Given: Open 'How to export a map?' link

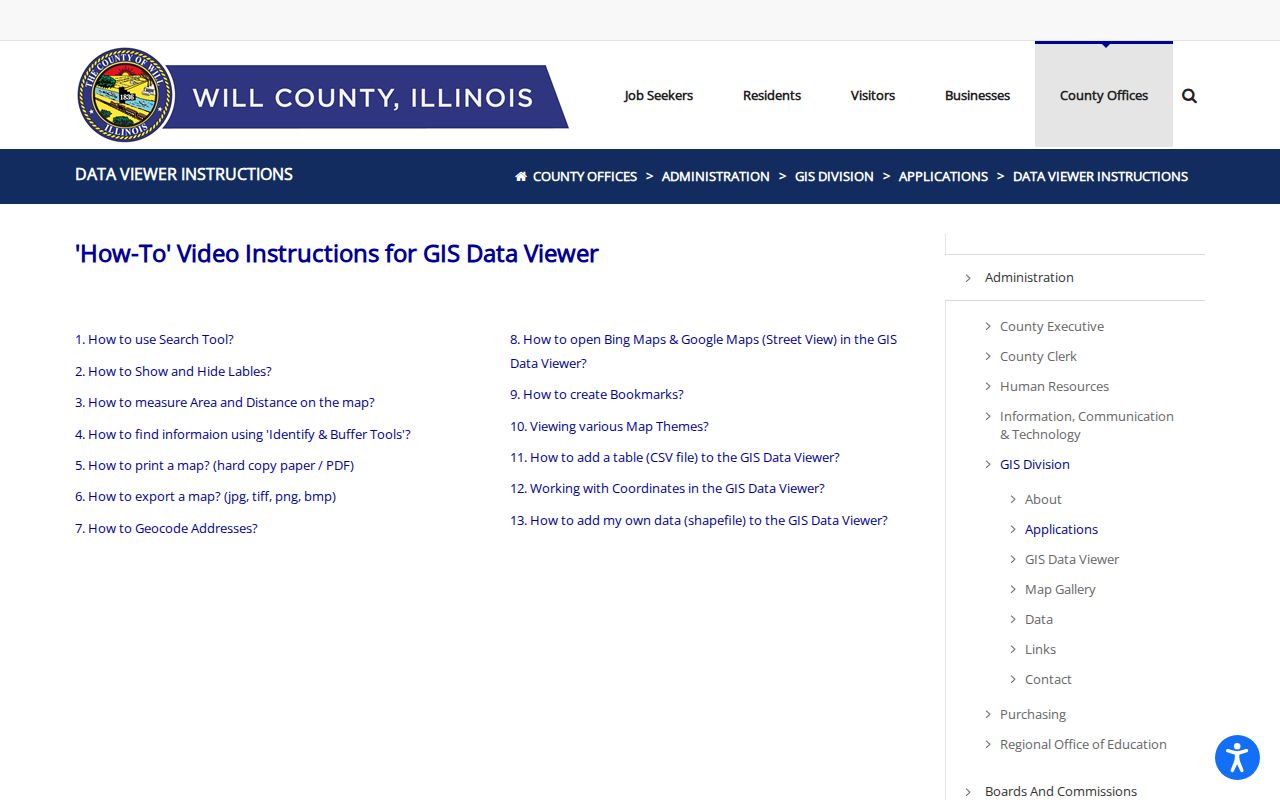Looking at the screenshot, I should (x=205, y=496).
